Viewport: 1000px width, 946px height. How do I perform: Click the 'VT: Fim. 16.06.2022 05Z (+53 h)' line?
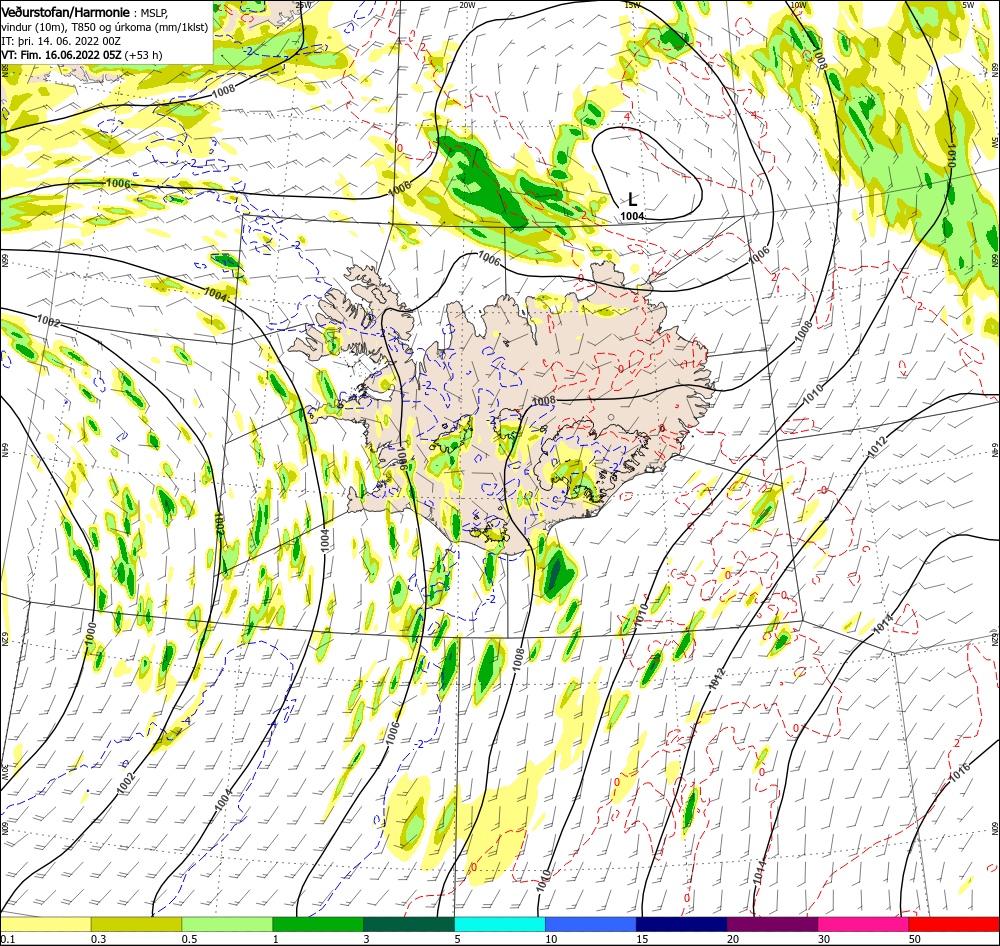pyautogui.click(x=82, y=55)
